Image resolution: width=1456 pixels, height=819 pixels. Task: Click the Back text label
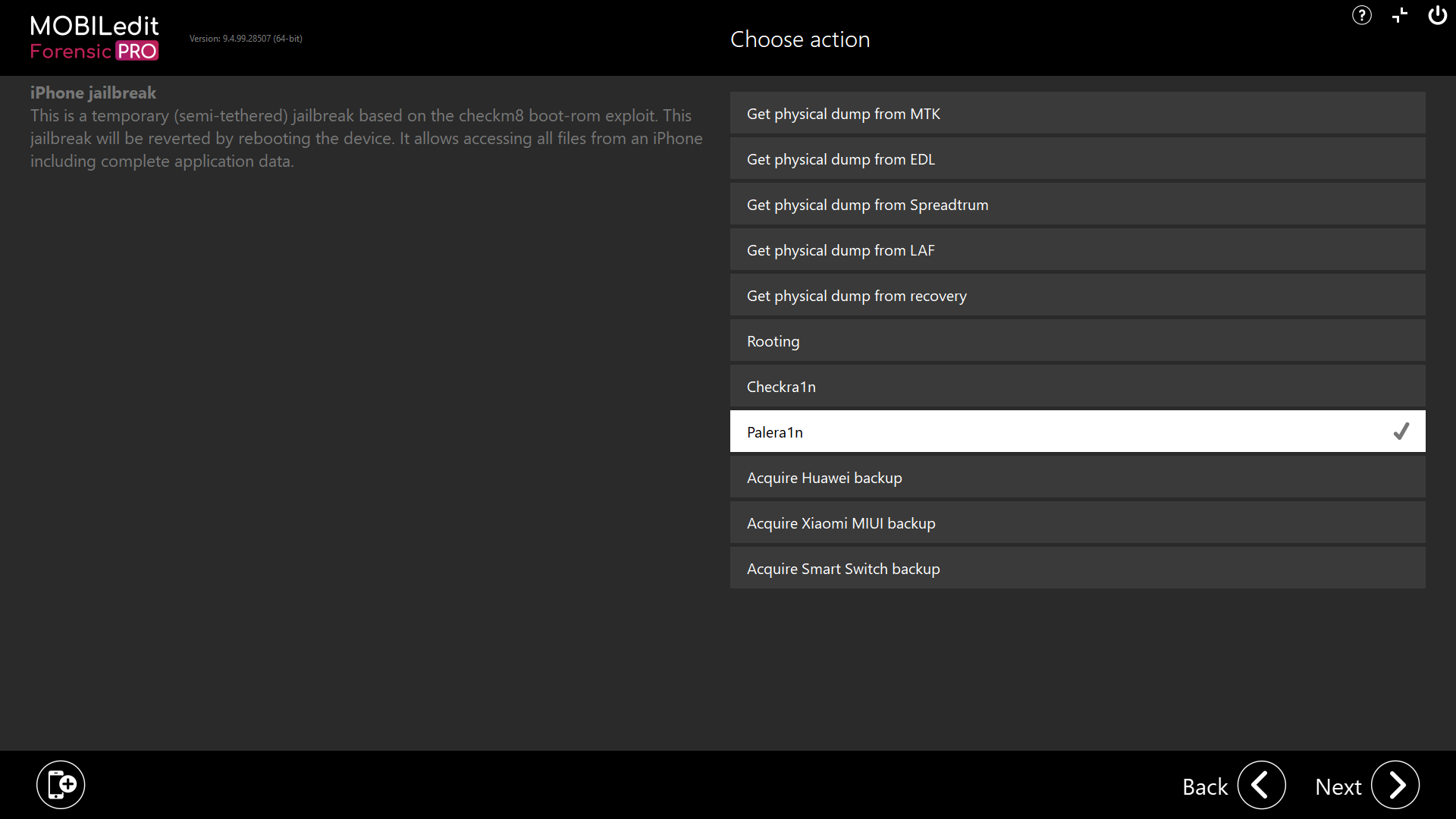coord(1204,787)
